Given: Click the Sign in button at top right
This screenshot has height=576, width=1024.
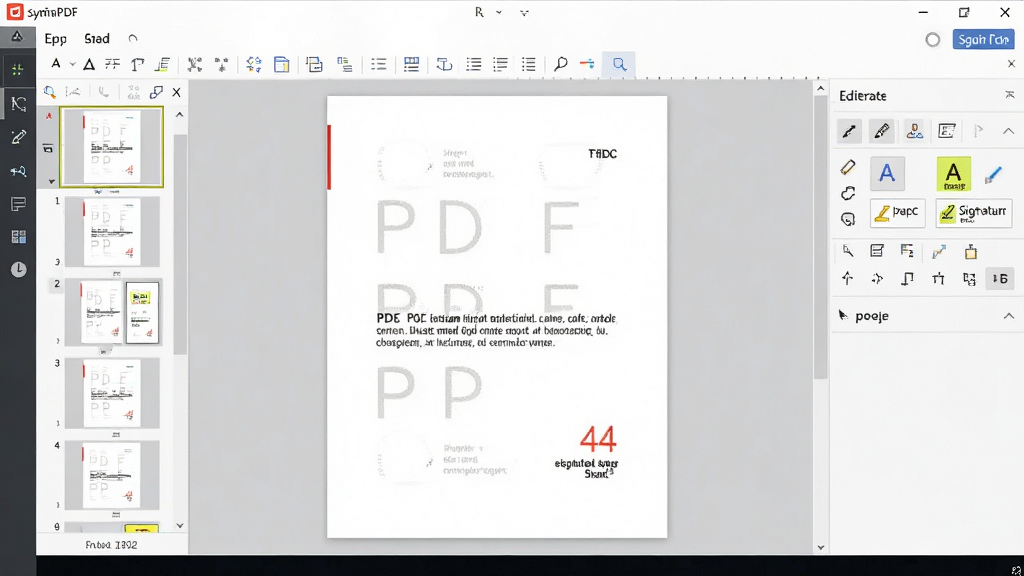Looking at the screenshot, I should (983, 40).
